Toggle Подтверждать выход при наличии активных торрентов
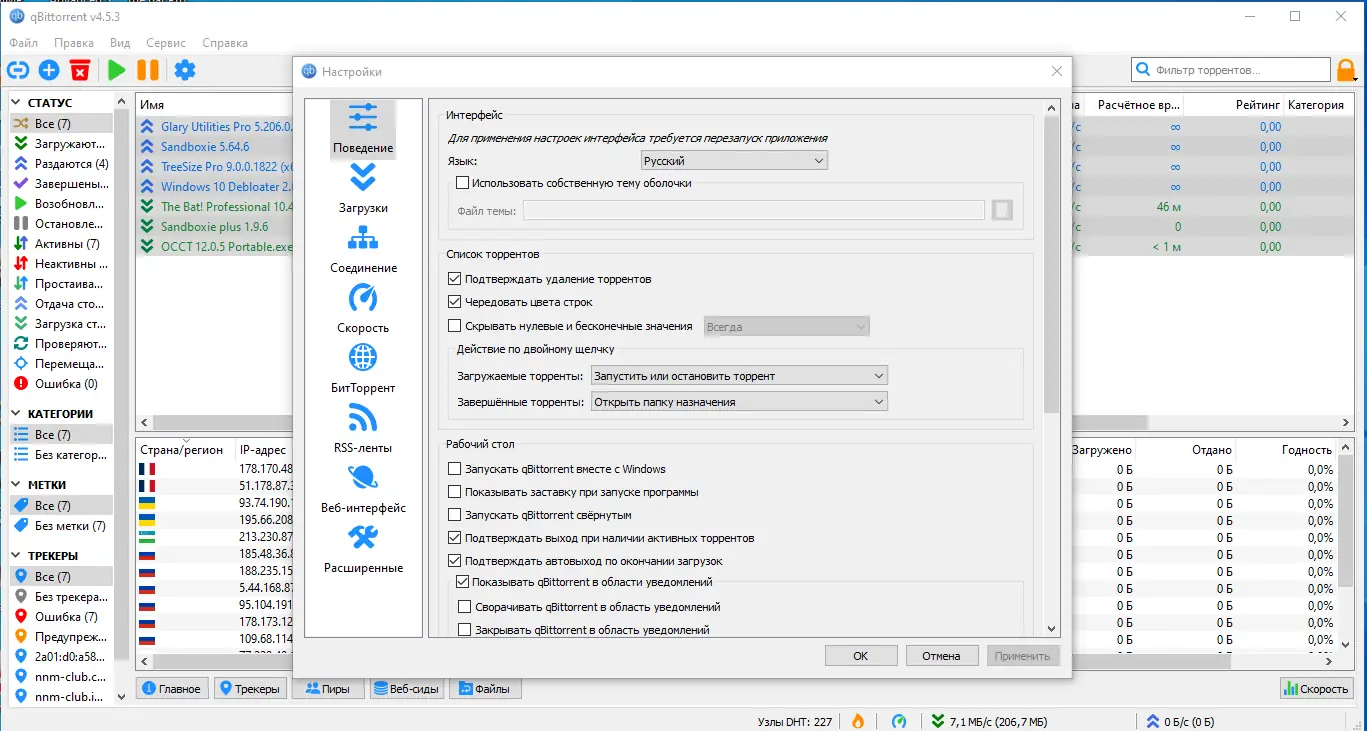 click(x=455, y=538)
